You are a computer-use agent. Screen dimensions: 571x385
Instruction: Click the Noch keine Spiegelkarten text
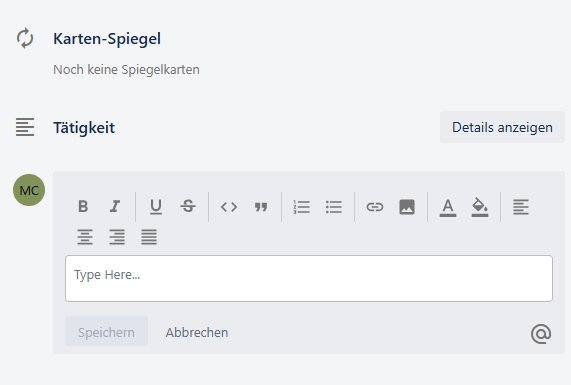[x=126, y=70]
